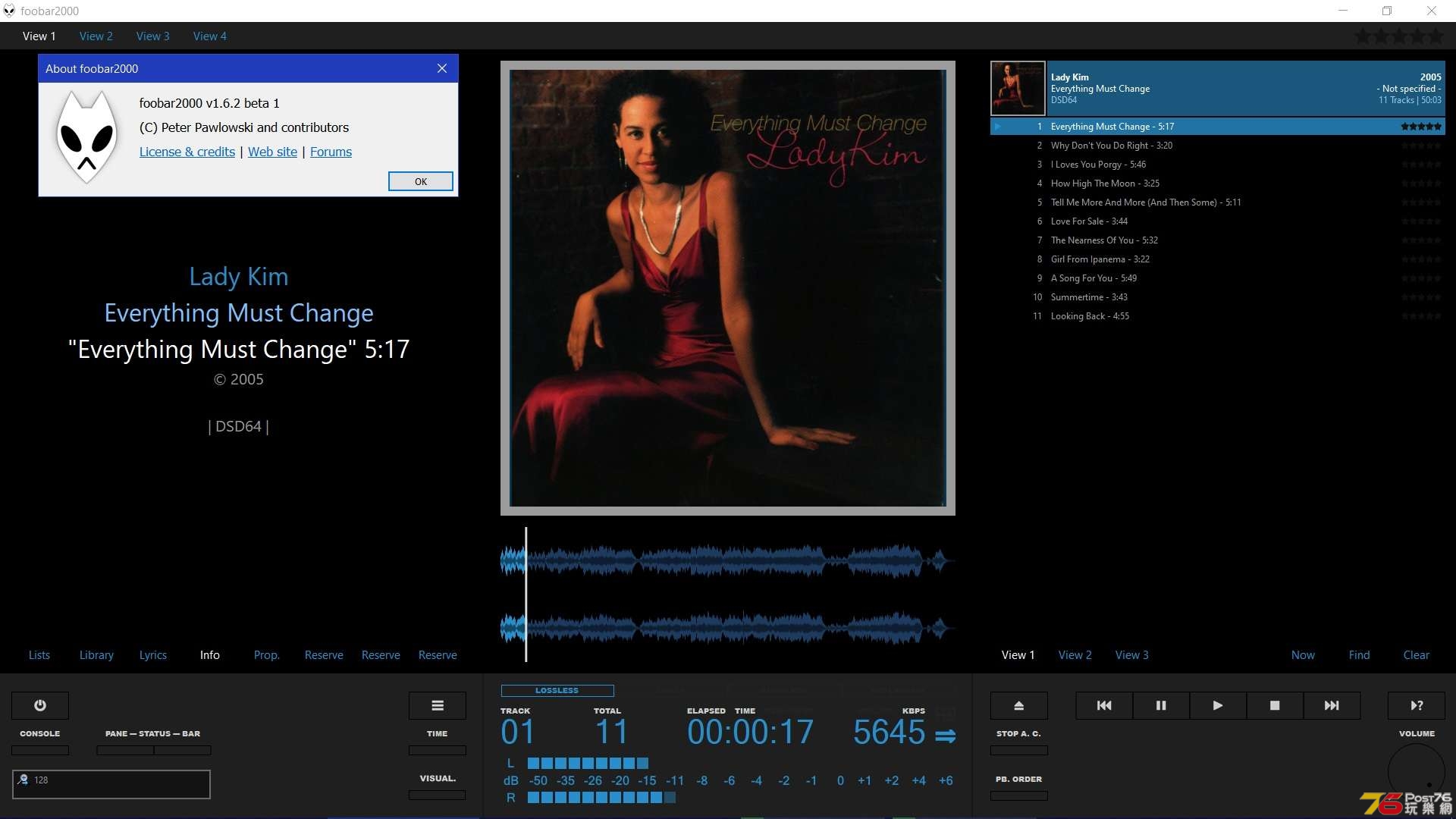
Task: Click the Find link in playlist panel
Action: (x=1360, y=655)
